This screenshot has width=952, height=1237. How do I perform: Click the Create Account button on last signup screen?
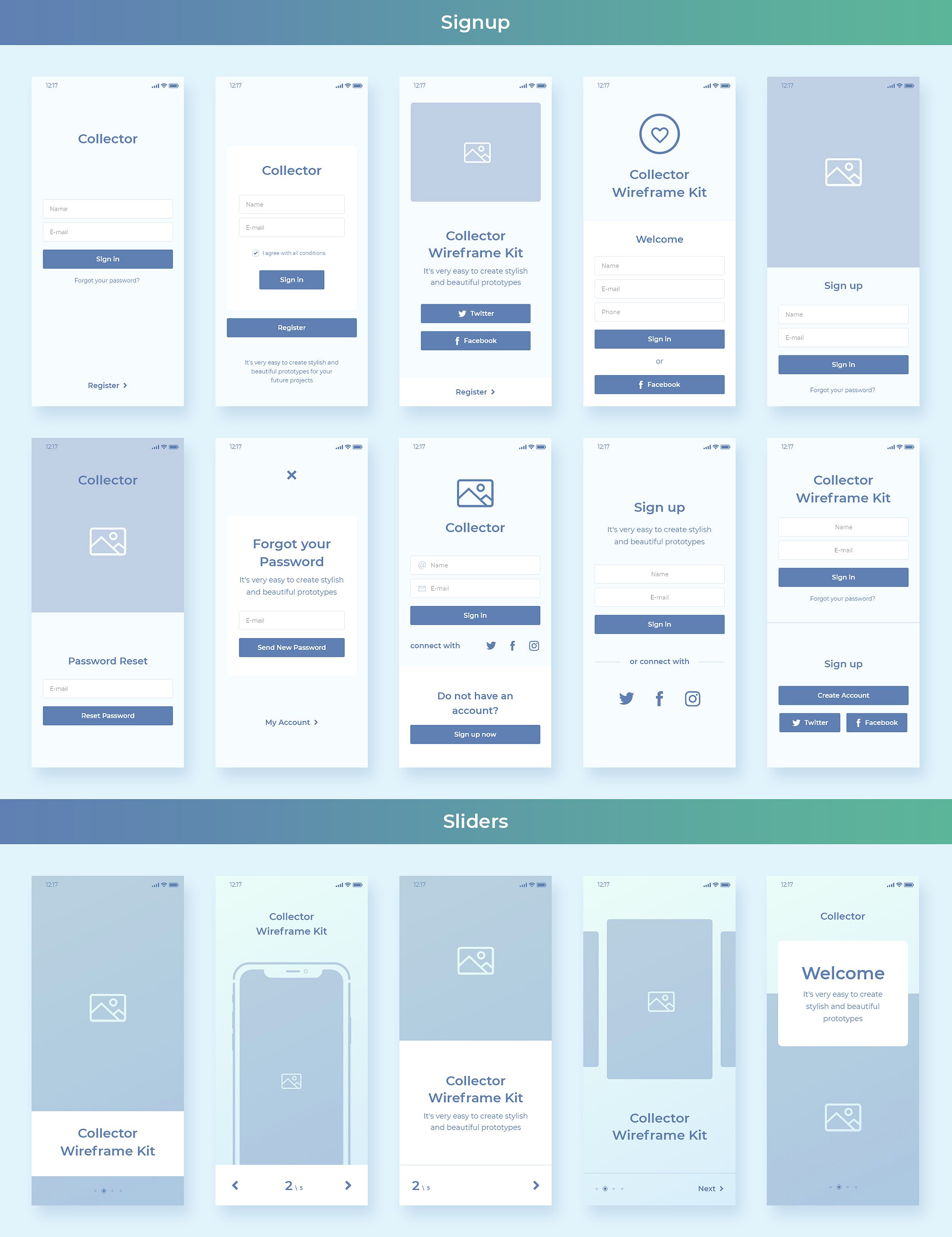843,695
